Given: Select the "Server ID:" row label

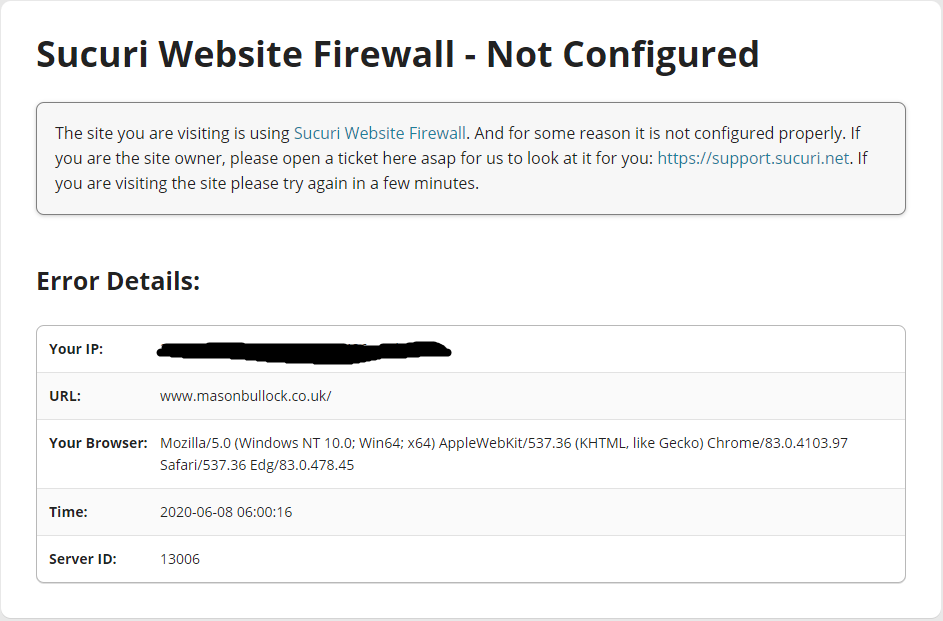Looking at the screenshot, I should 83,559.
